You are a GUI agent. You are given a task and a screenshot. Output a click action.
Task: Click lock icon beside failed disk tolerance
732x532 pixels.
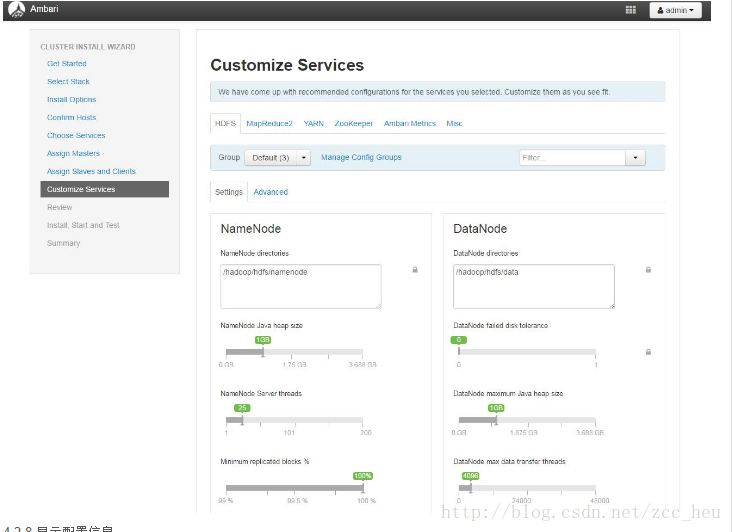pyautogui.click(x=648, y=352)
